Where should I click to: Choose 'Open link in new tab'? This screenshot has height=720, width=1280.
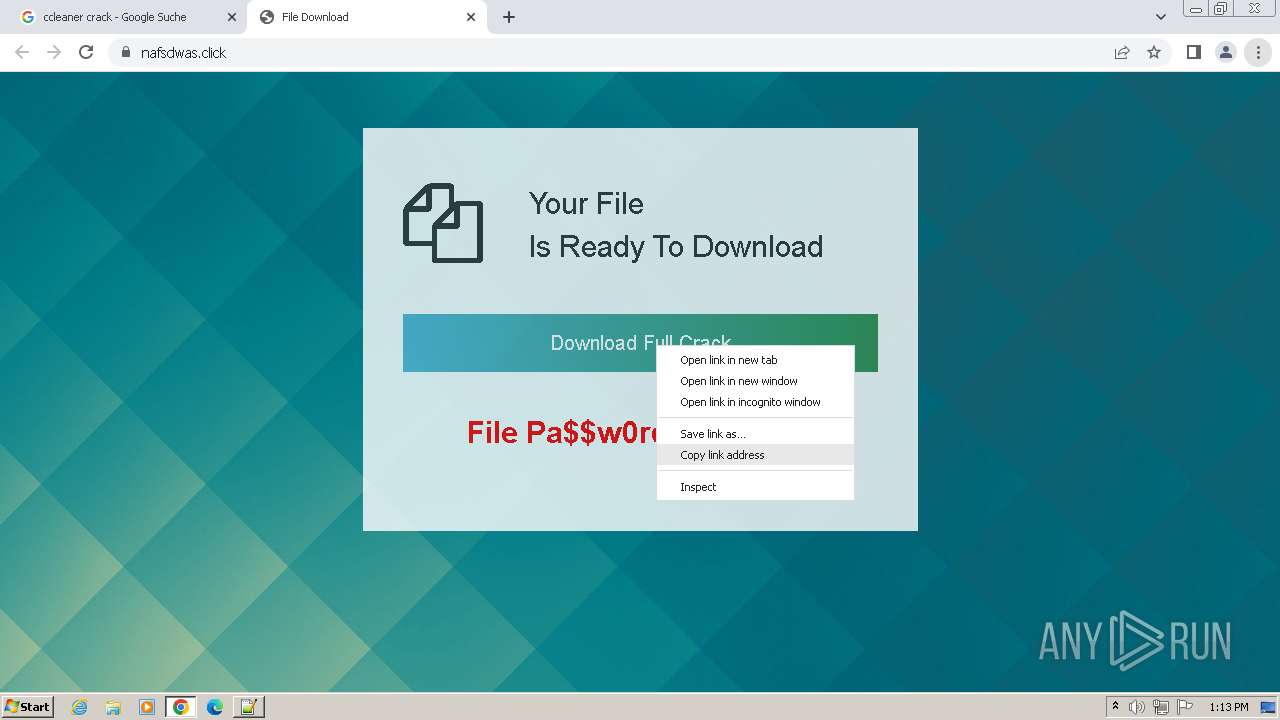755,360
